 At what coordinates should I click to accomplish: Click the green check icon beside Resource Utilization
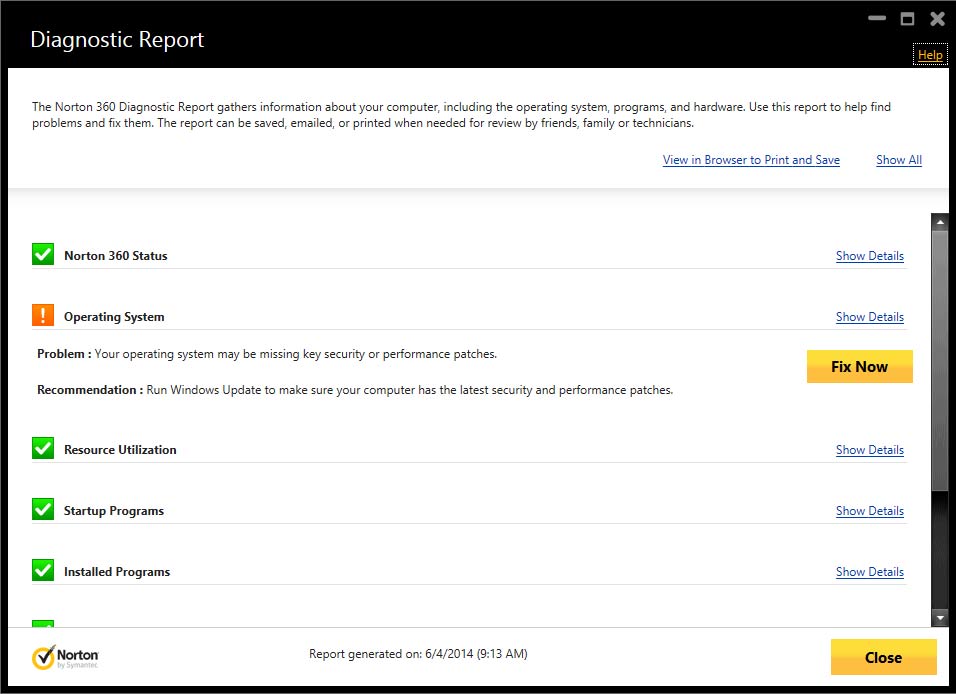[43, 448]
